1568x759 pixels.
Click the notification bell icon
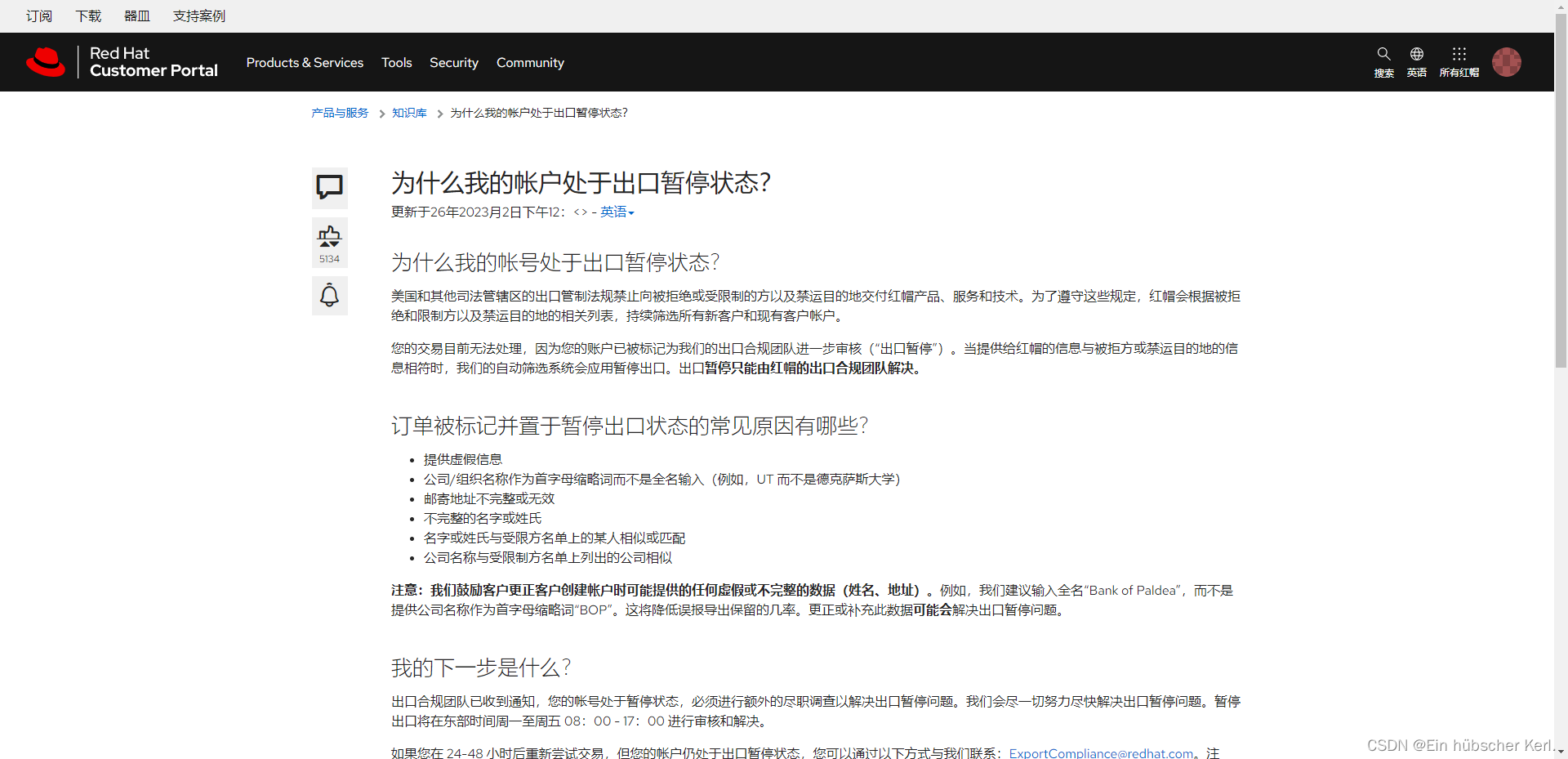click(x=330, y=295)
